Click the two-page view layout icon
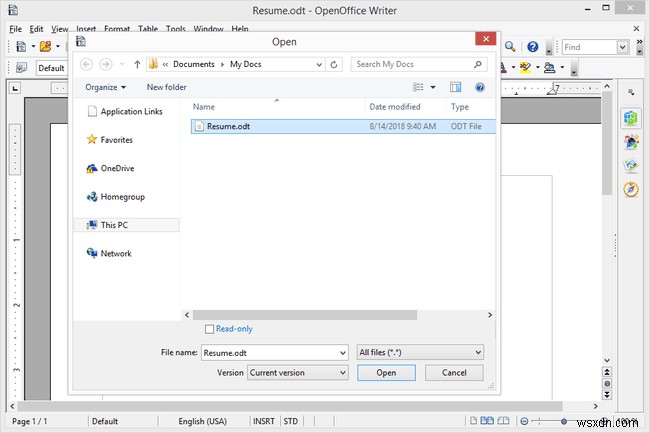Viewport: 650px width, 433px height. pos(487,421)
